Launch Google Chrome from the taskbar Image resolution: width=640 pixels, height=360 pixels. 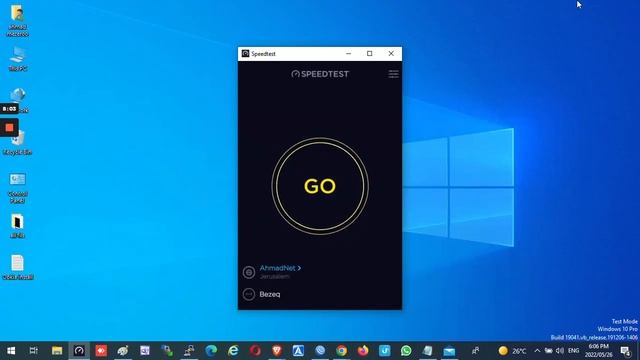tap(342, 351)
